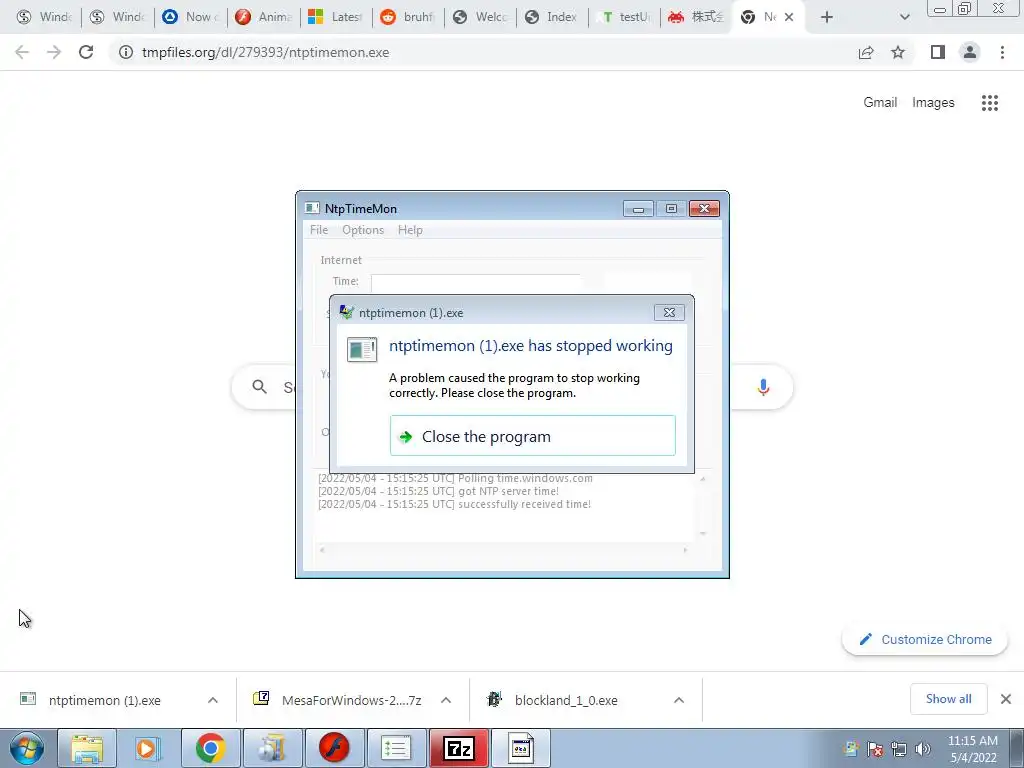Open the Options menu in NtpTimeMon
This screenshot has width=1024, height=768.
[363, 230]
